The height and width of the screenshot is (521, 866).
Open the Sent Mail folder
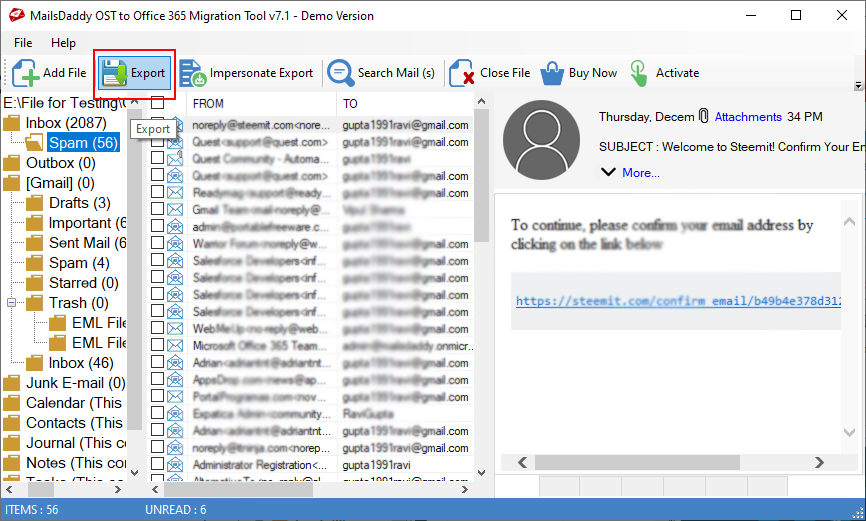click(87, 243)
